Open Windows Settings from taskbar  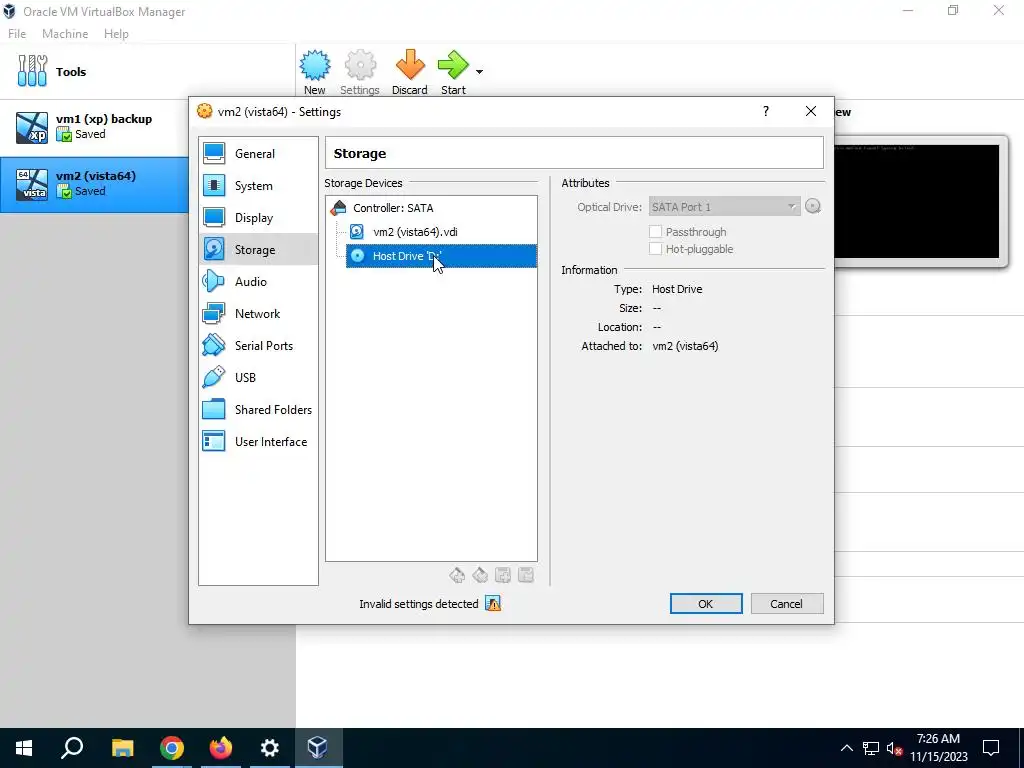click(270, 748)
